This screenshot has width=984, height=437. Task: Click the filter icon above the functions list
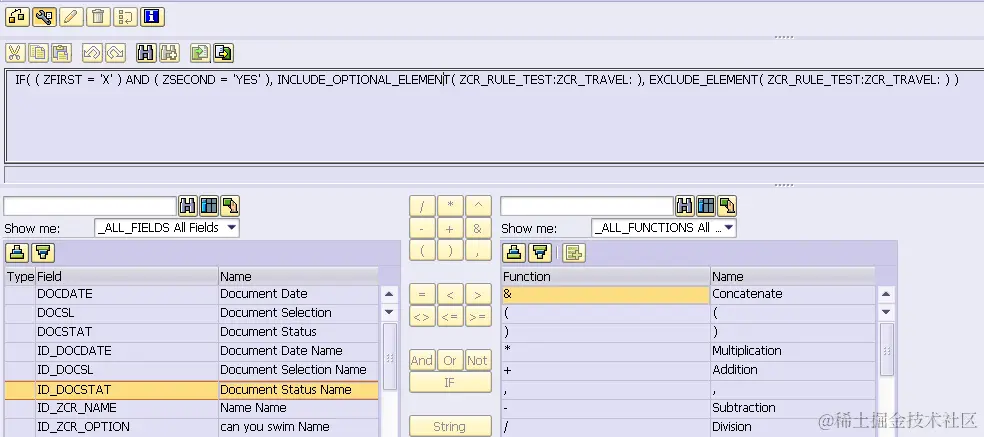tap(540, 252)
